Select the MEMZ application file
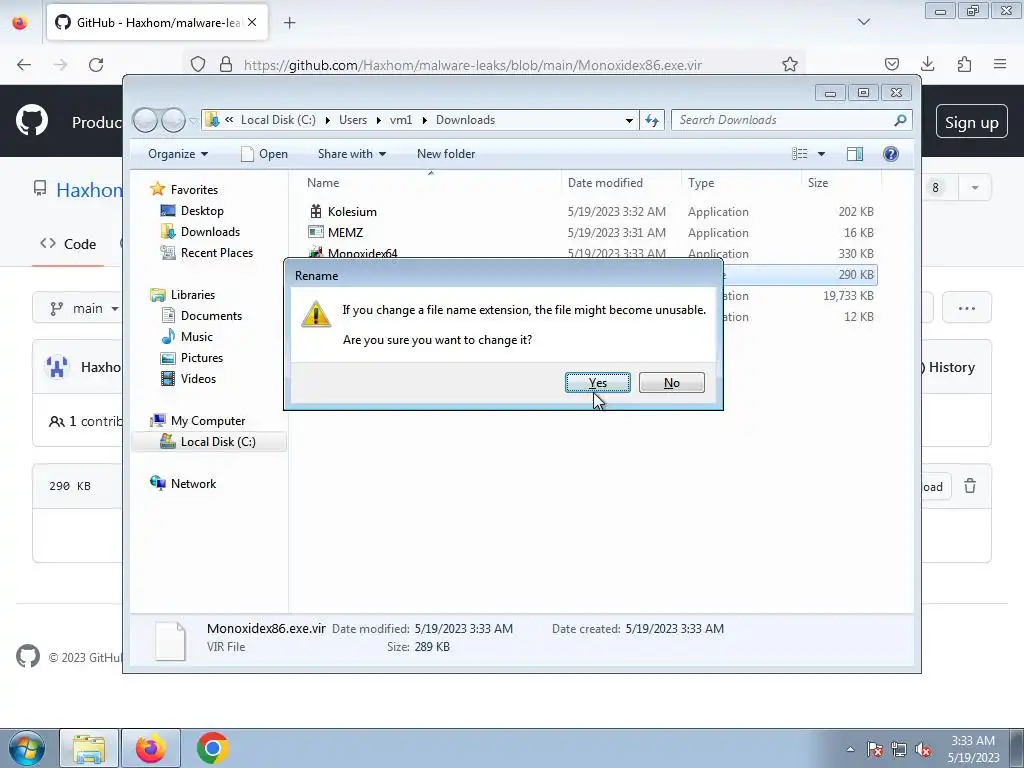 pyautogui.click(x=345, y=232)
